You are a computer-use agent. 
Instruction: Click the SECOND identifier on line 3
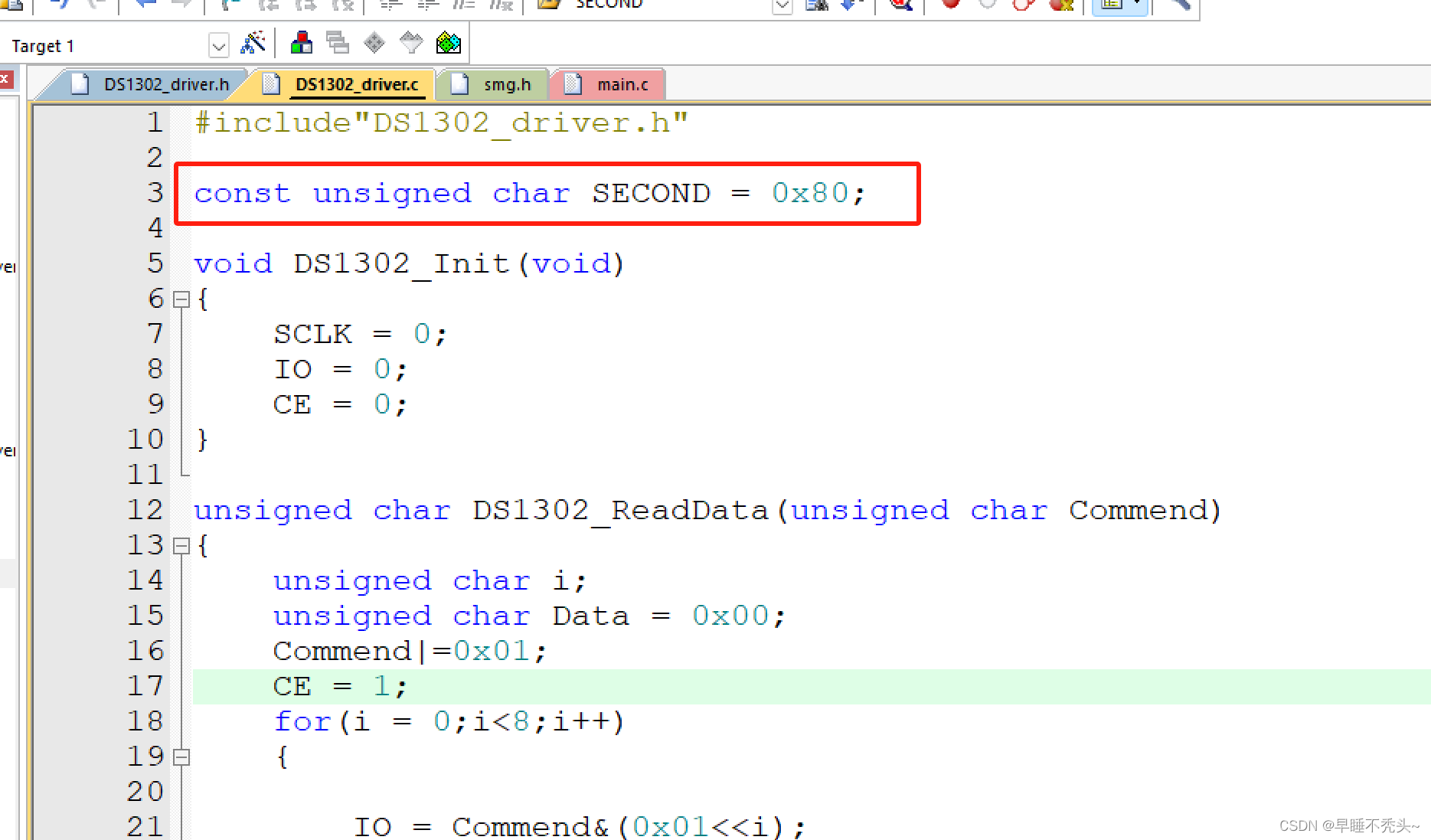651,193
